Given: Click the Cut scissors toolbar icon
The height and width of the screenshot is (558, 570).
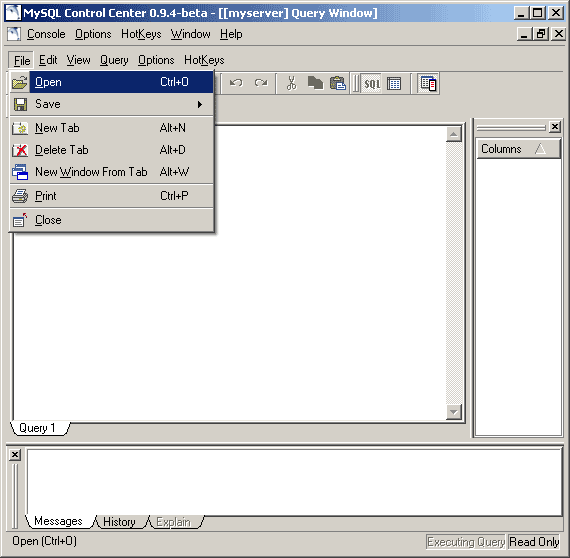Looking at the screenshot, I should click(x=291, y=83).
